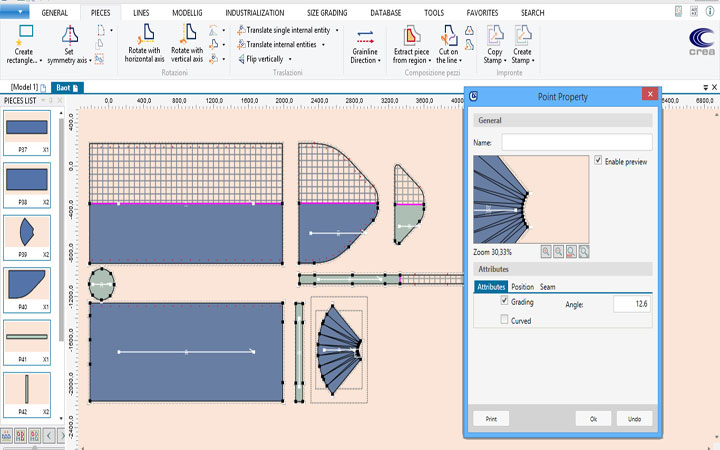Click the Cut on the line icon
The width and height of the screenshot is (720, 450).
coord(447,35)
